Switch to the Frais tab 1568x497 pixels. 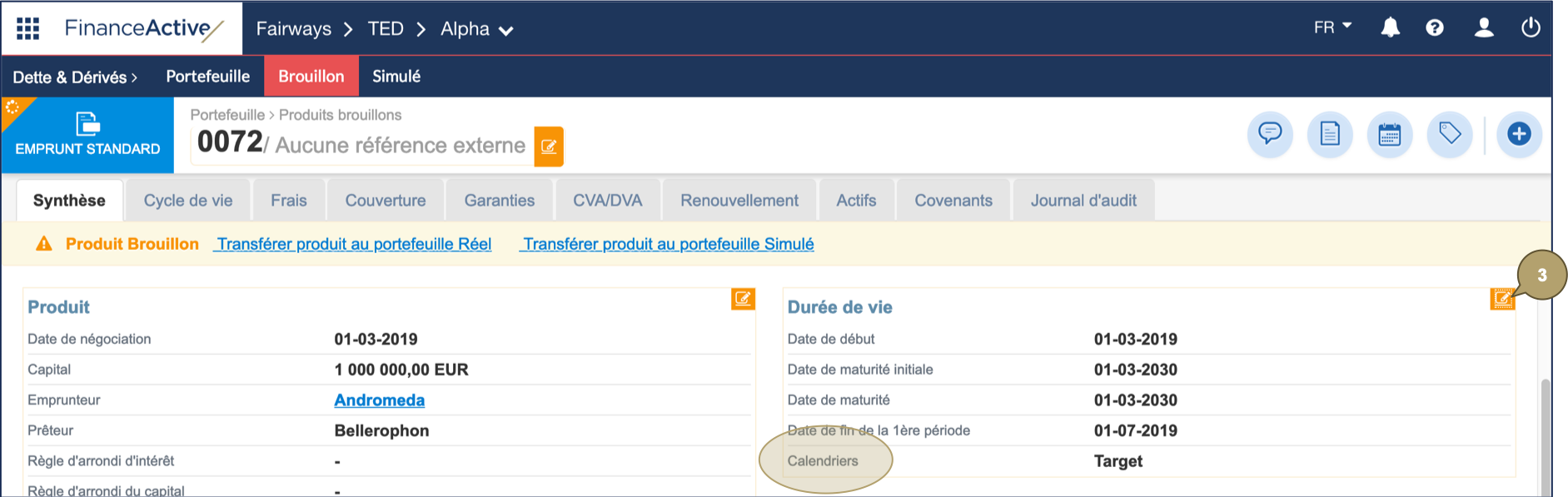289,201
